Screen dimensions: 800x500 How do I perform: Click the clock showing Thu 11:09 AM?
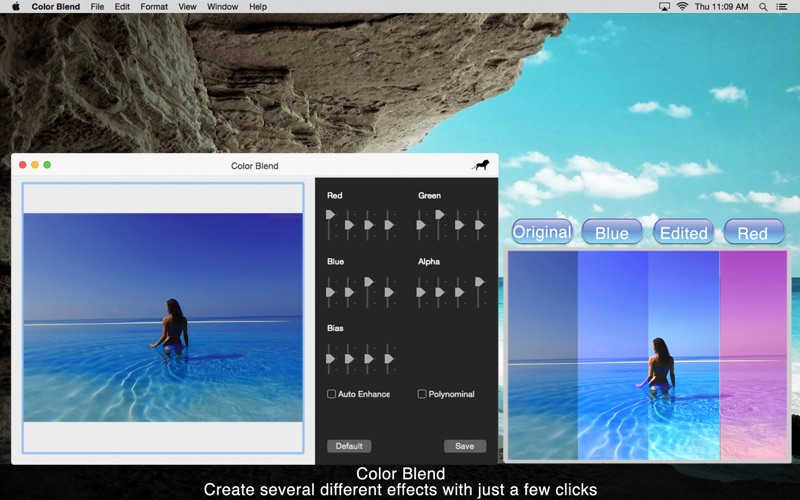(721, 7)
